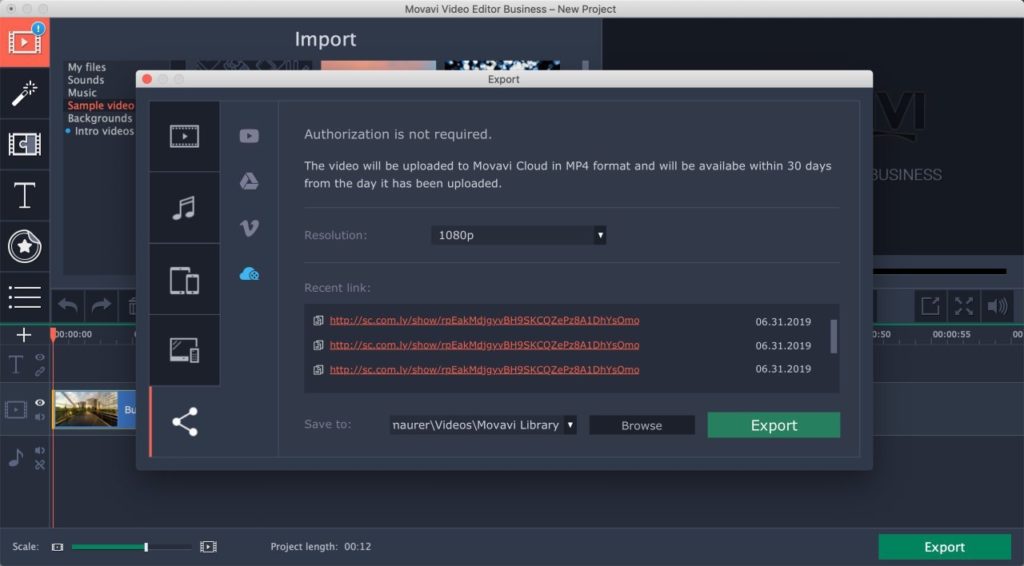Switch to Save for TVs tab
The height and width of the screenshot is (566, 1024).
tap(184, 351)
